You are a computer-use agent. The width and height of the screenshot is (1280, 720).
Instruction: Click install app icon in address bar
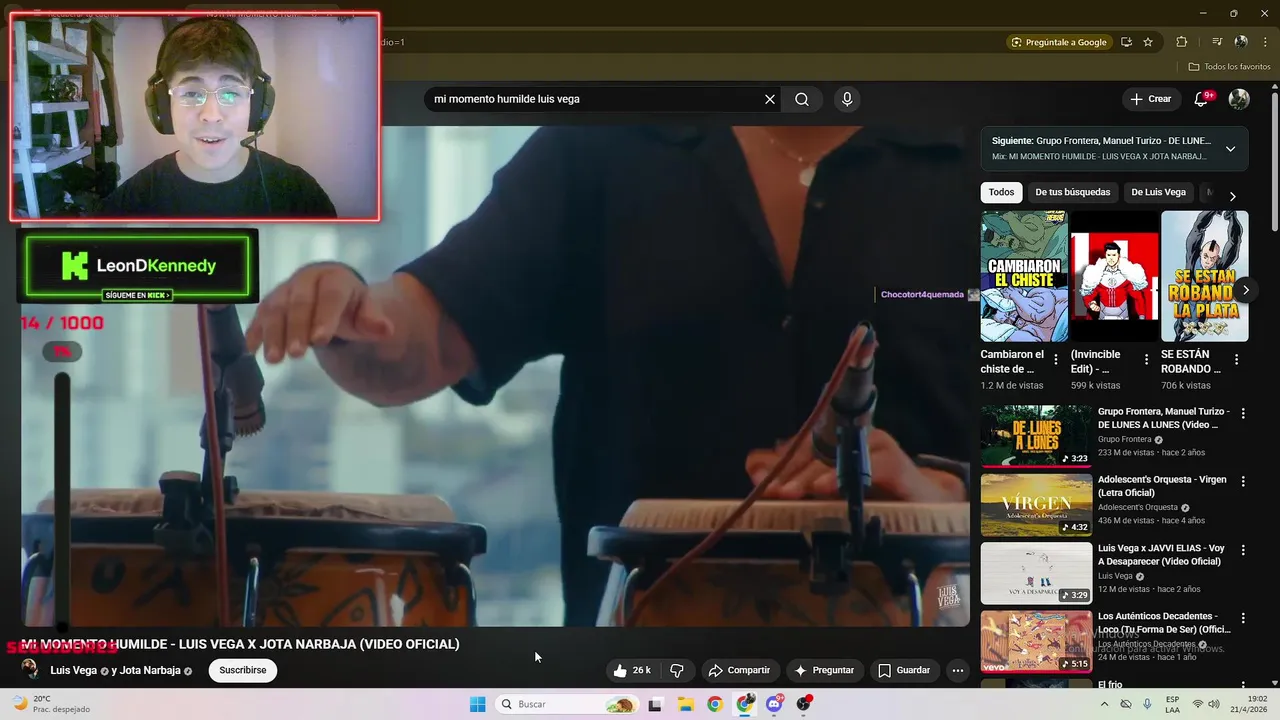1126,42
